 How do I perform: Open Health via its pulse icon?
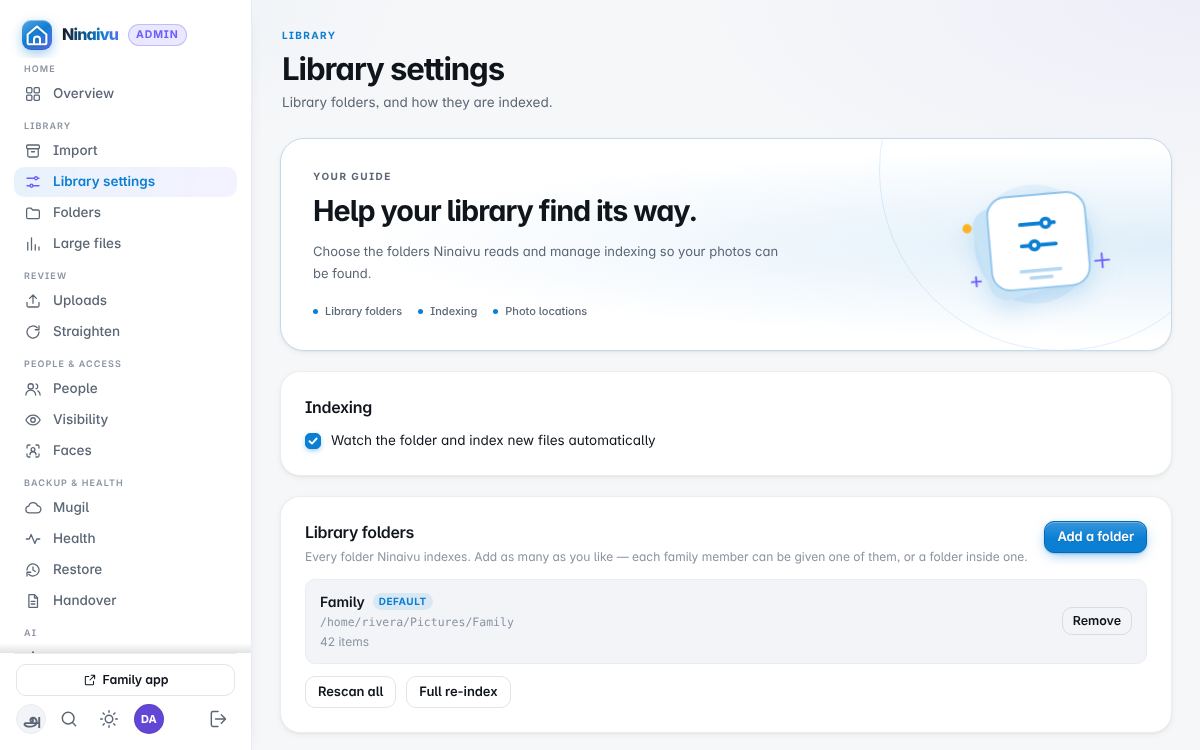(x=33, y=538)
